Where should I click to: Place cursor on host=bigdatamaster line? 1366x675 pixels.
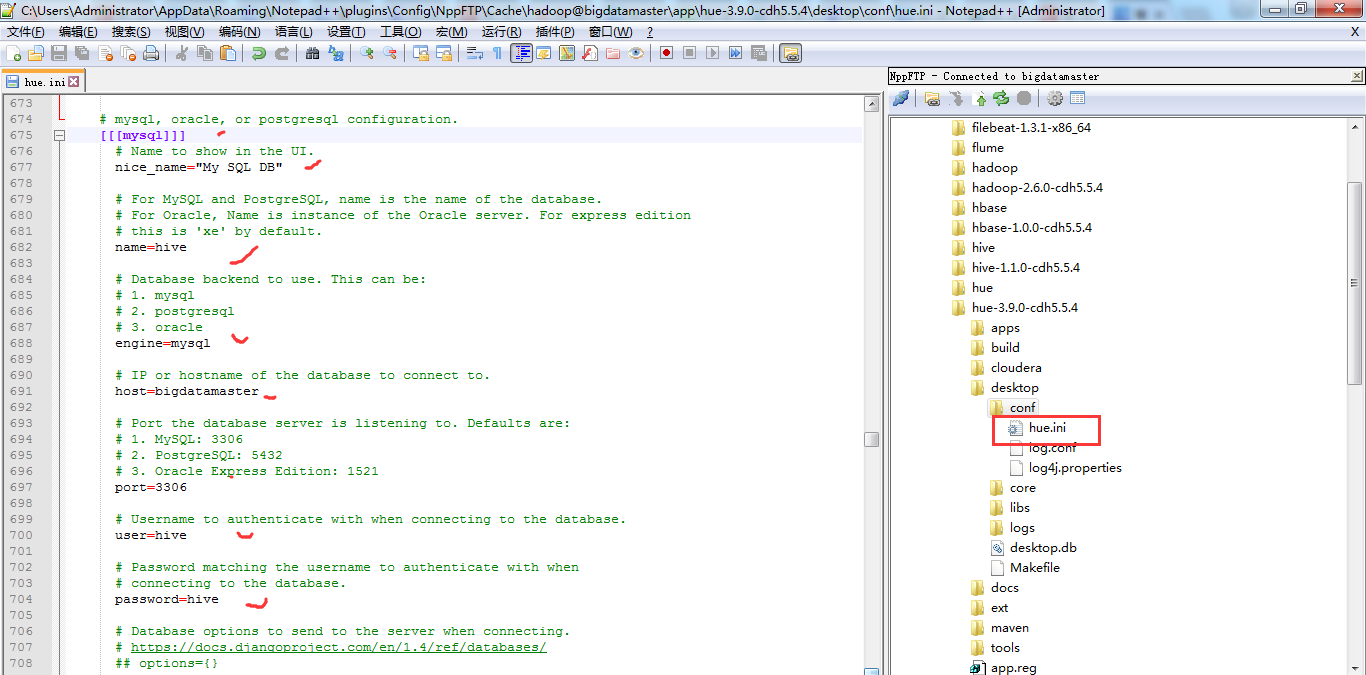pos(187,391)
